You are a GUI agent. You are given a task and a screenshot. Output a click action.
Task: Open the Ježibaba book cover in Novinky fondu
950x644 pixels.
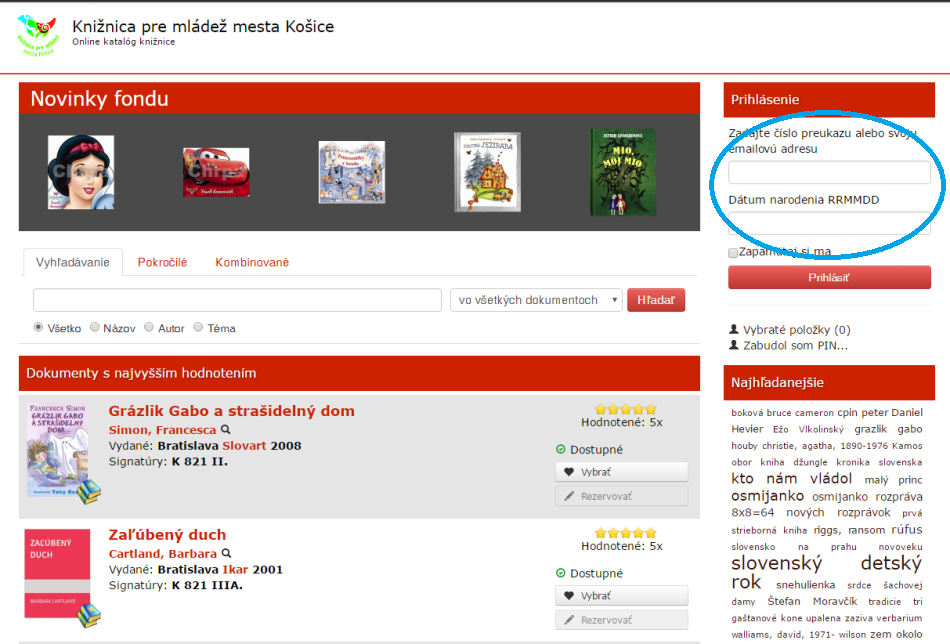click(x=487, y=172)
